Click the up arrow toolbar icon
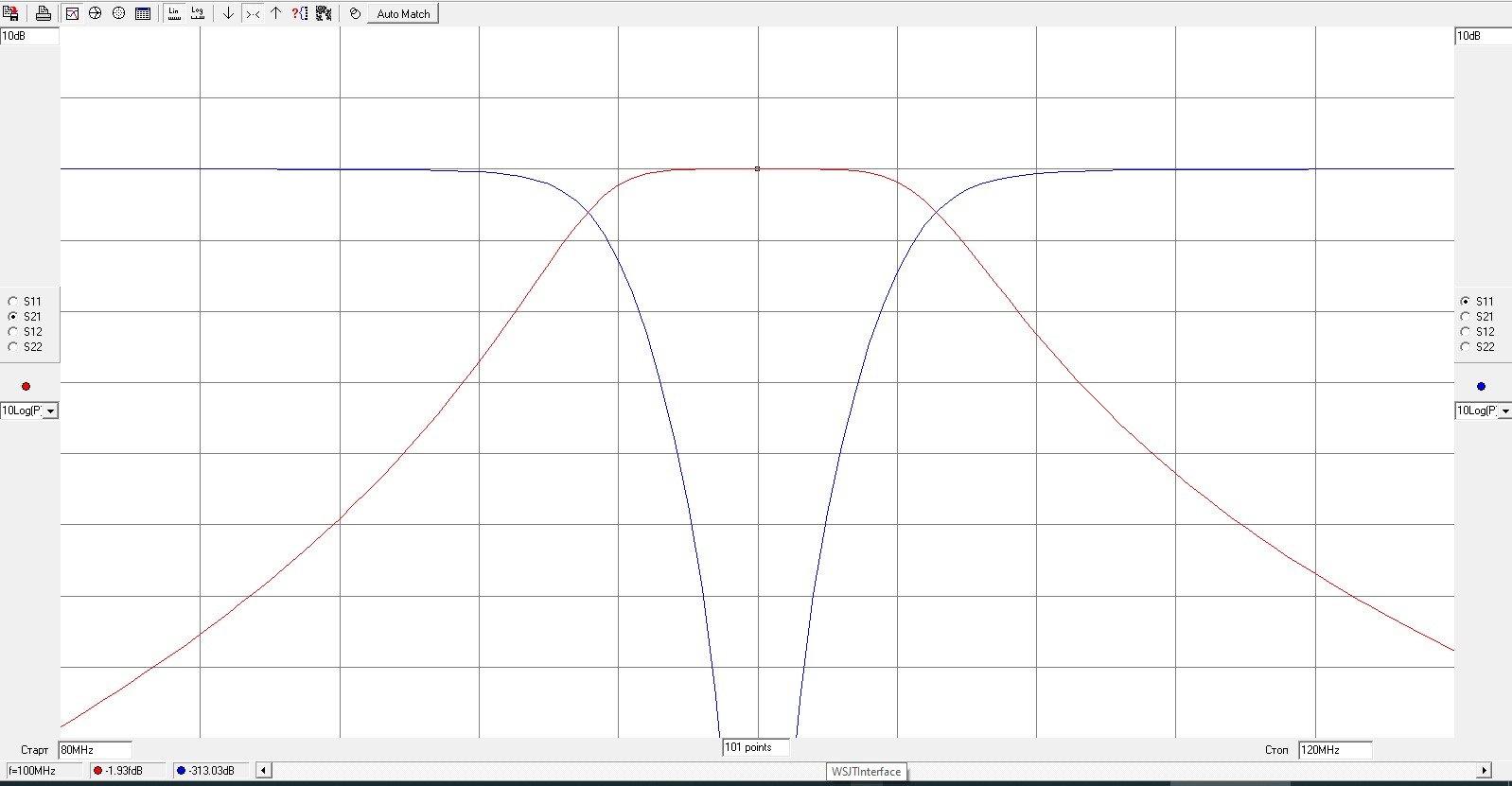The image size is (1512, 786). pyautogui.click(x=275, y=13)
